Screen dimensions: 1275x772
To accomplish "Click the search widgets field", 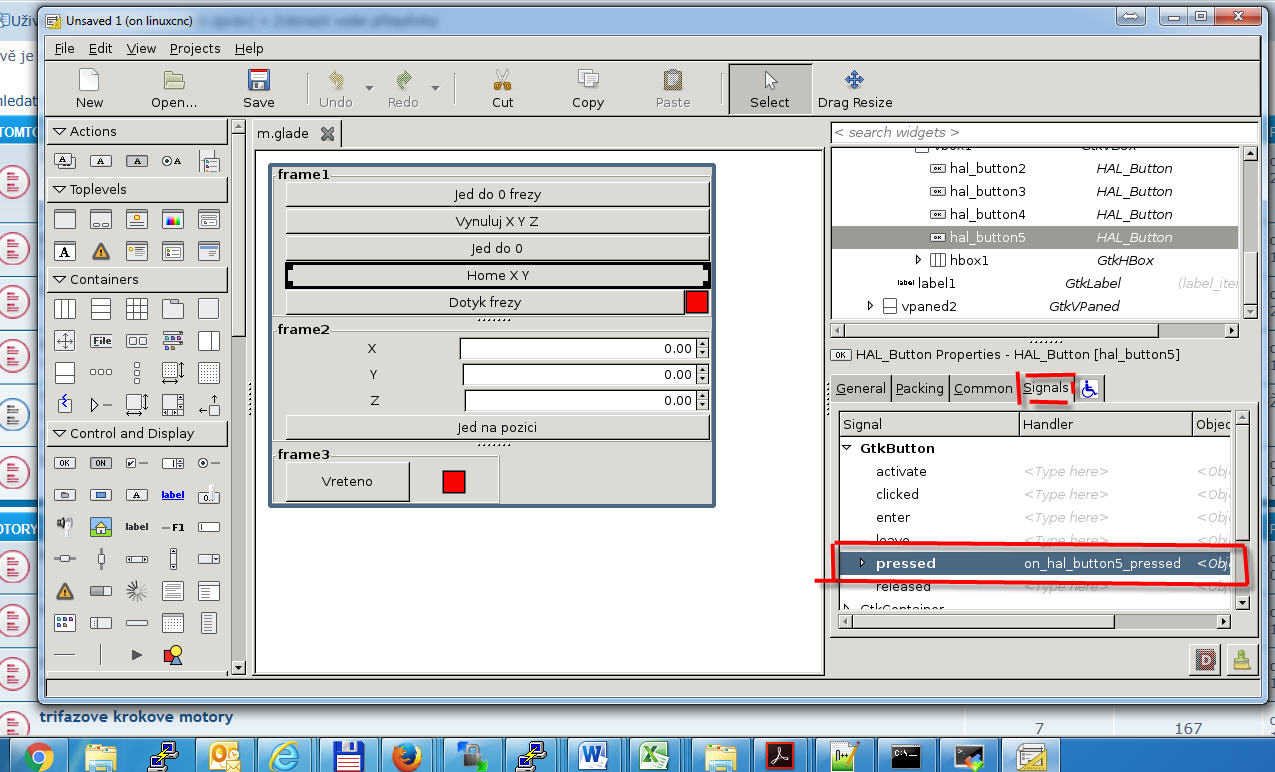I will tap(1043, 132).
